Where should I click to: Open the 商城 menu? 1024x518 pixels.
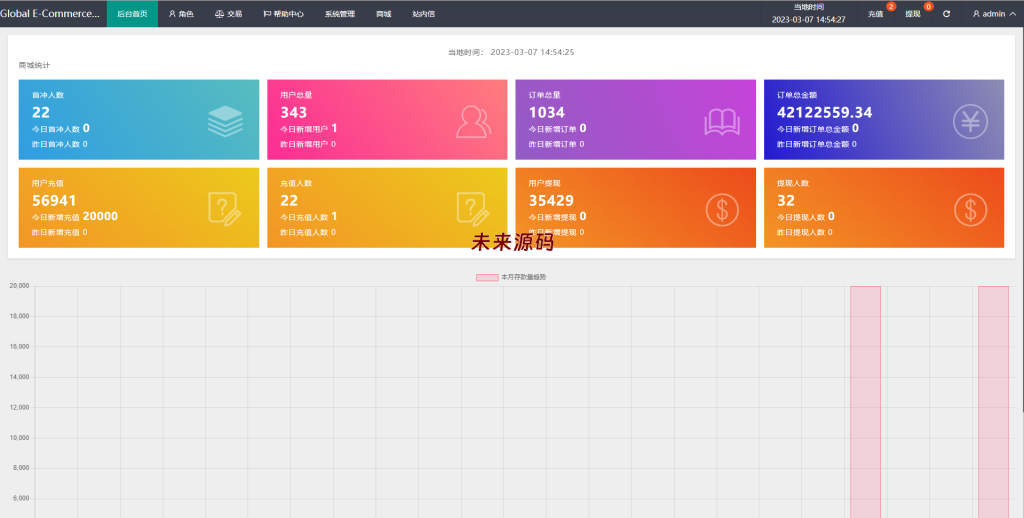pos(383,14)
